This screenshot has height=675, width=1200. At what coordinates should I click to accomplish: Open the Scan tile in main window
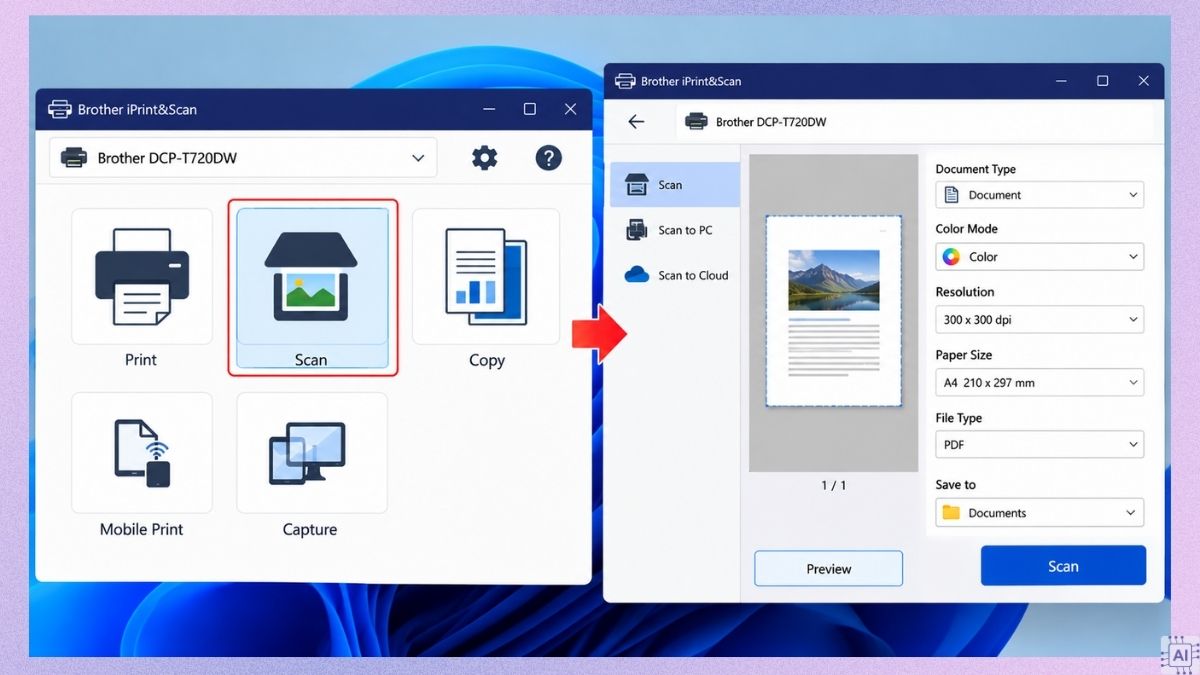pyautogui.click(x=312, y=288)
